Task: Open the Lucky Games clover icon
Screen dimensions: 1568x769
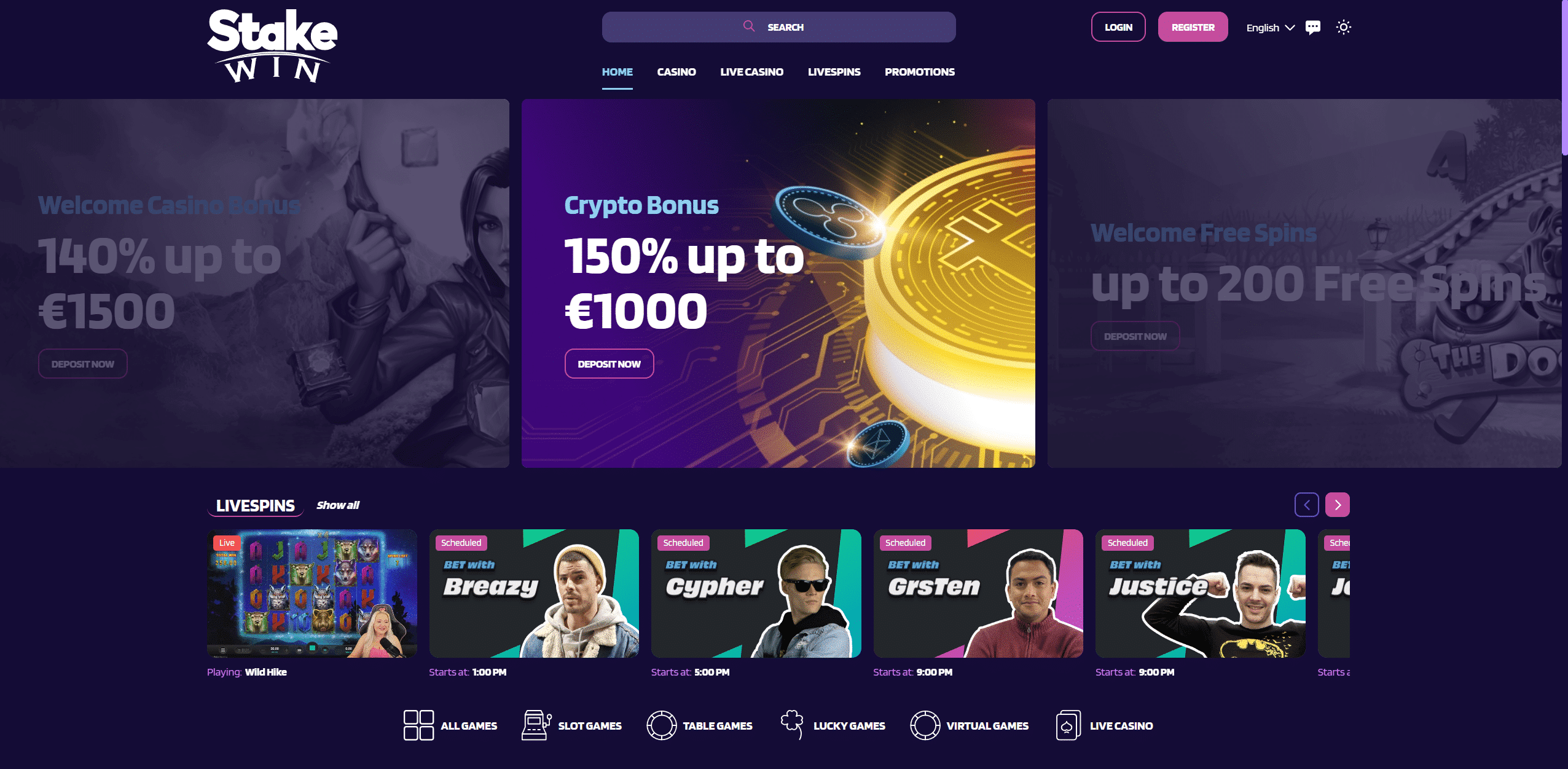Action: pos(792,725)
